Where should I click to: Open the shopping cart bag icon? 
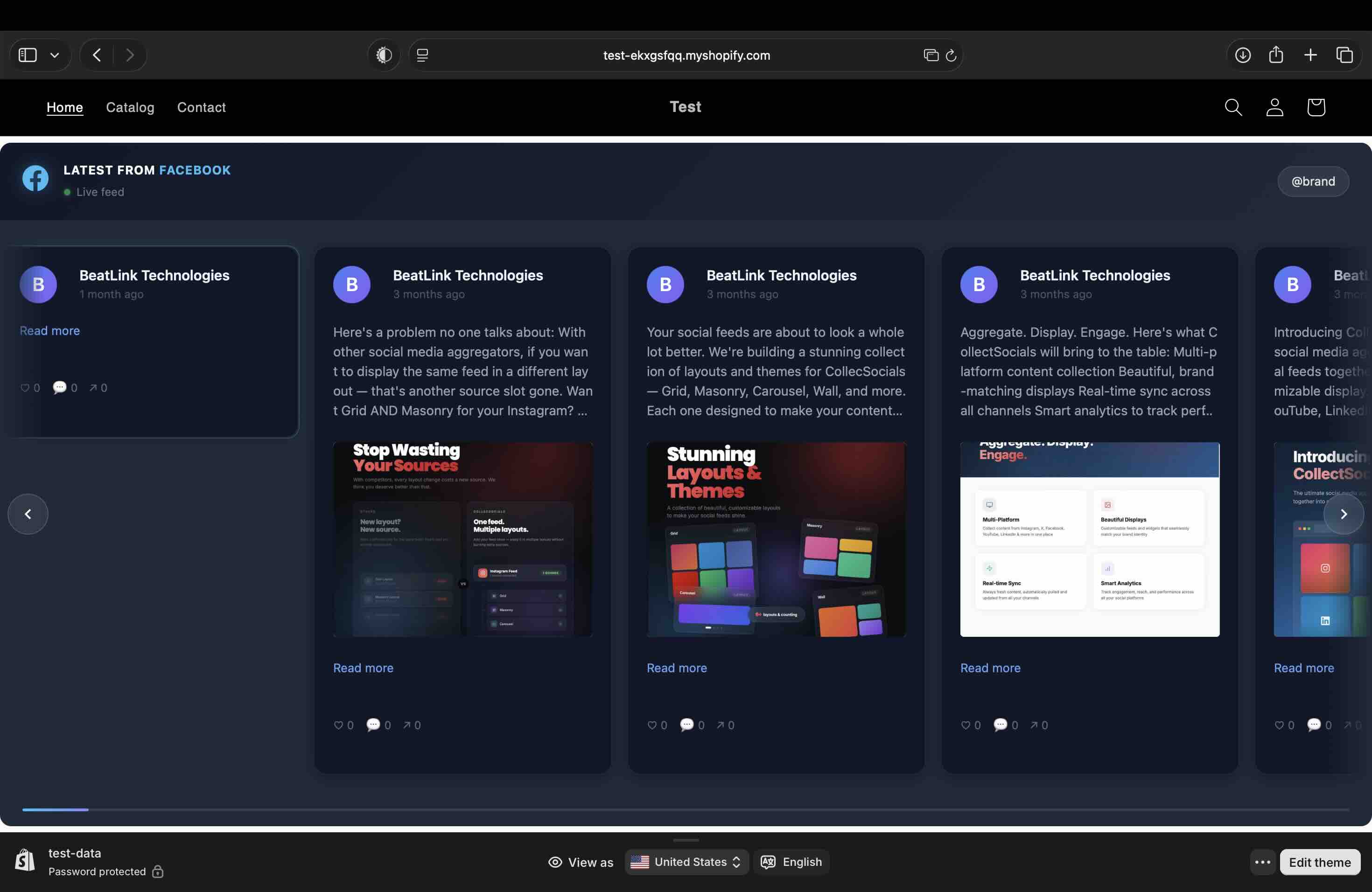1316,107
